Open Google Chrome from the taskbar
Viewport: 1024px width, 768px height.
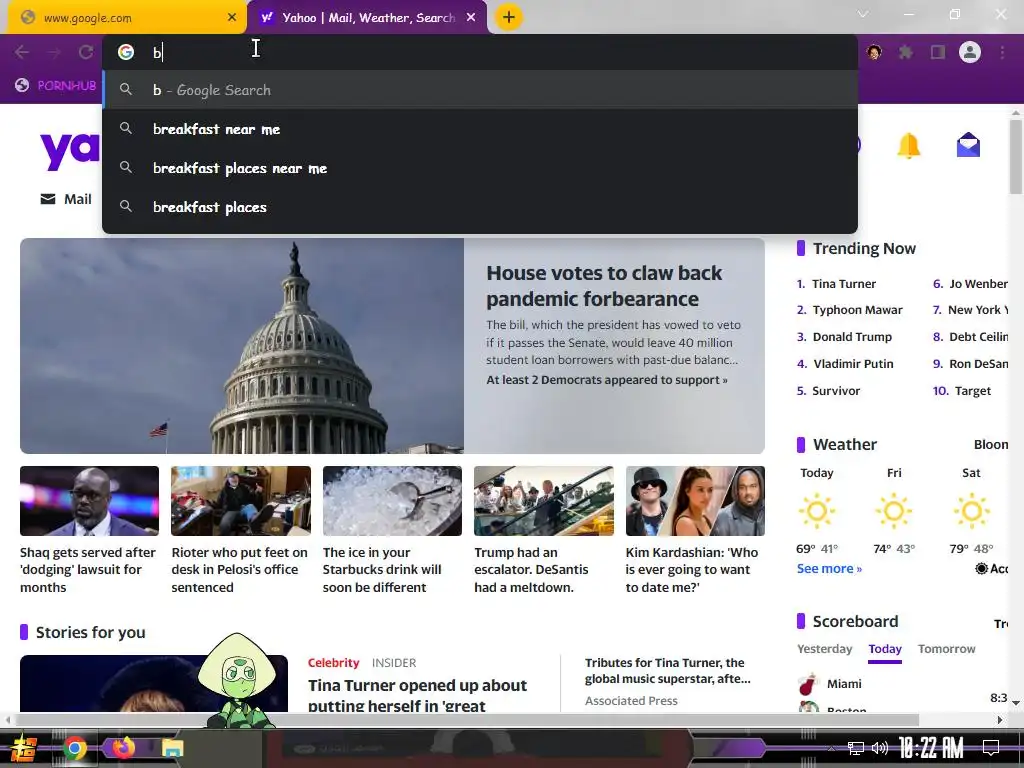click(x=74, y=748)
